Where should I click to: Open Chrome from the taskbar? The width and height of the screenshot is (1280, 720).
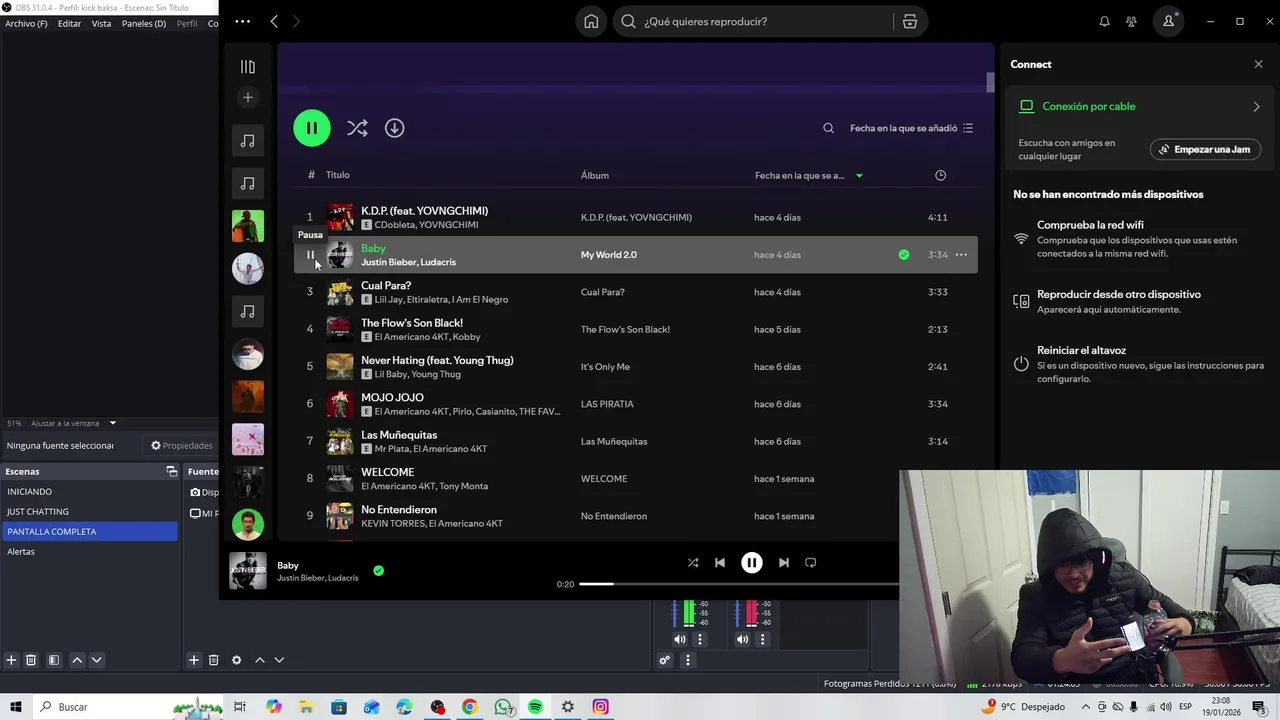click(x=469, y=707)
